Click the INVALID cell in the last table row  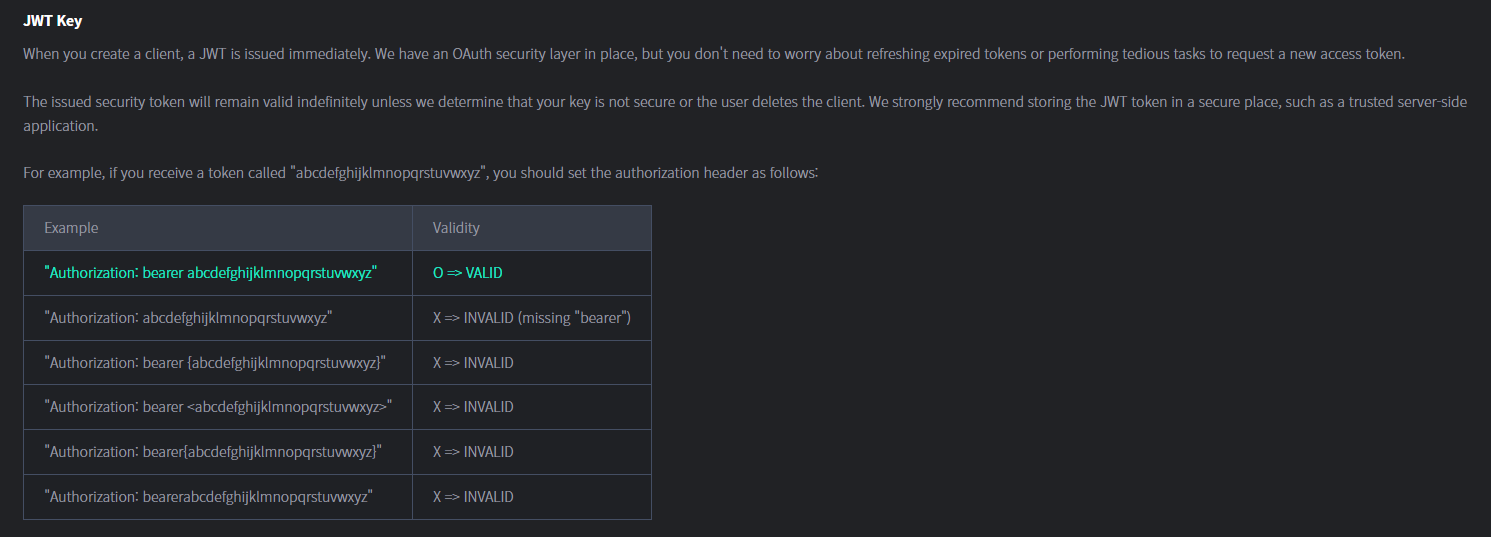(x=473, y=497)
